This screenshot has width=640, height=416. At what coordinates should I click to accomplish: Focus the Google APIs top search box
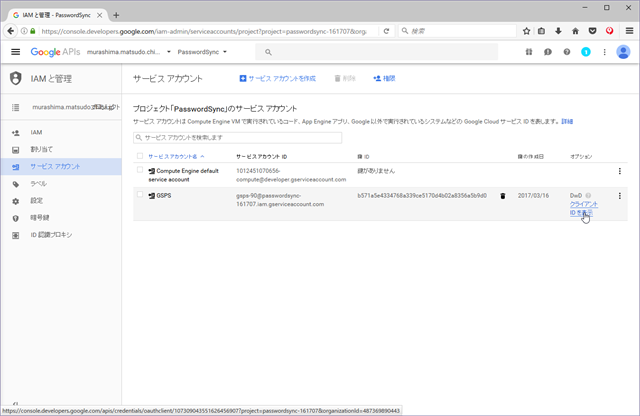[376, 52]
